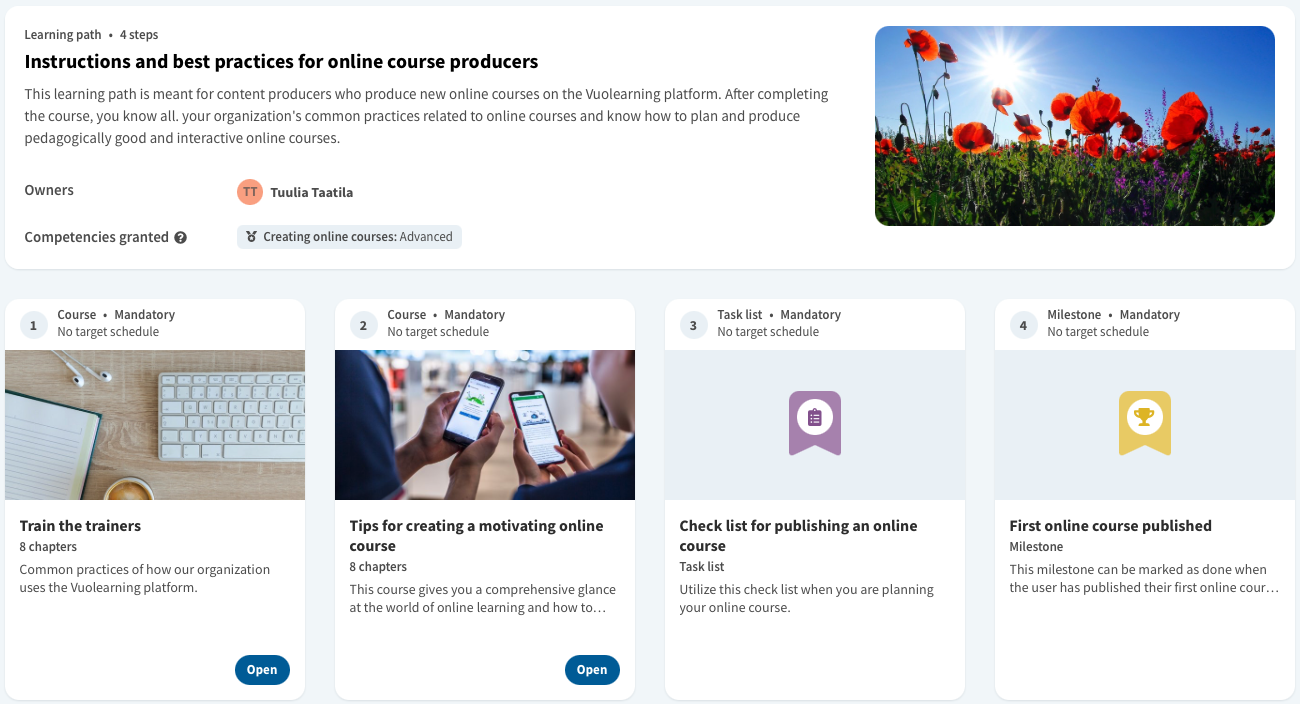Image resolution: width=1300 pixels, height=704 pixels.
Task: Open First online course published title
Action: (x=1110, y=526)
